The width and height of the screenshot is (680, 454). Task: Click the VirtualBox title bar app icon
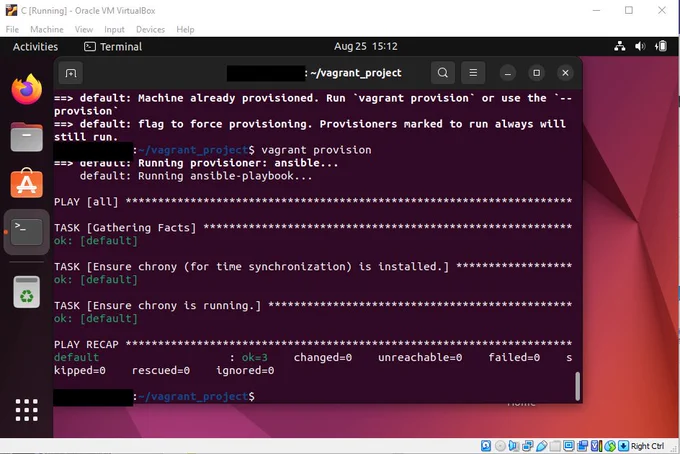(x=11, y=10)
